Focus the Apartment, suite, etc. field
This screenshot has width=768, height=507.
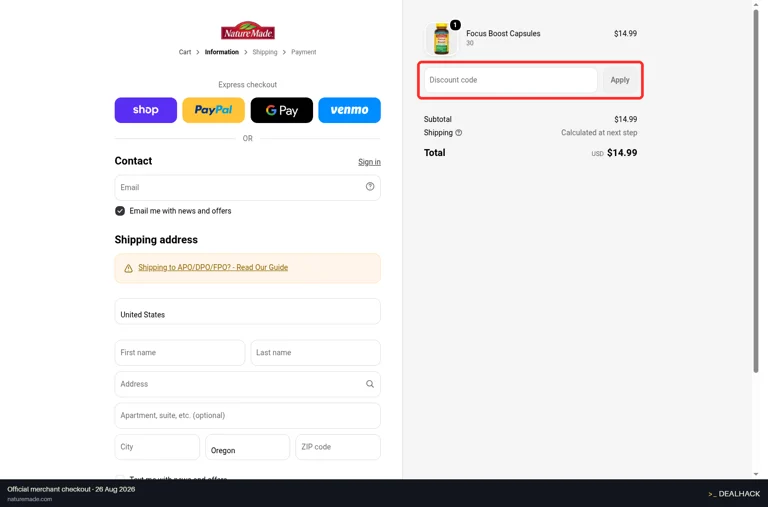click(247, 415)
